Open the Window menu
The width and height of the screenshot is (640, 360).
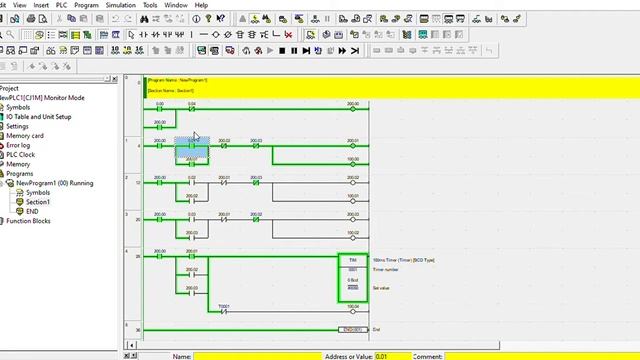click(176, 5)
